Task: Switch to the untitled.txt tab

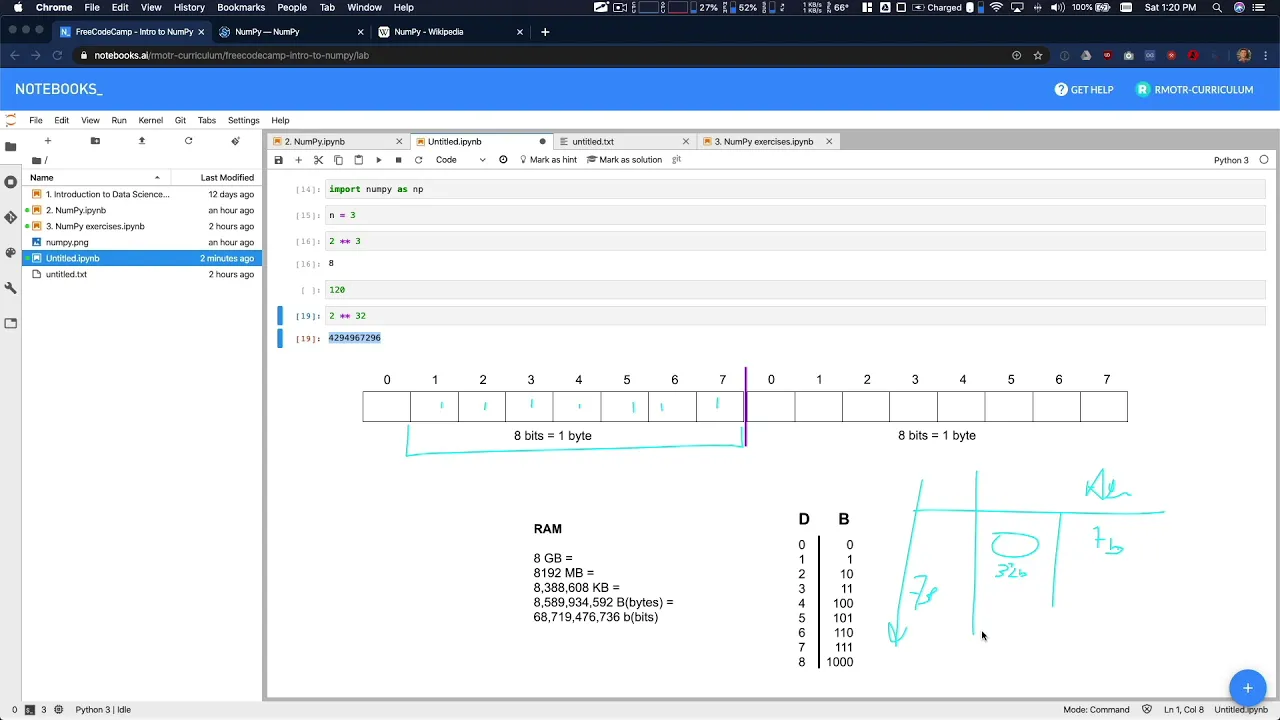Action: (623, 142)
